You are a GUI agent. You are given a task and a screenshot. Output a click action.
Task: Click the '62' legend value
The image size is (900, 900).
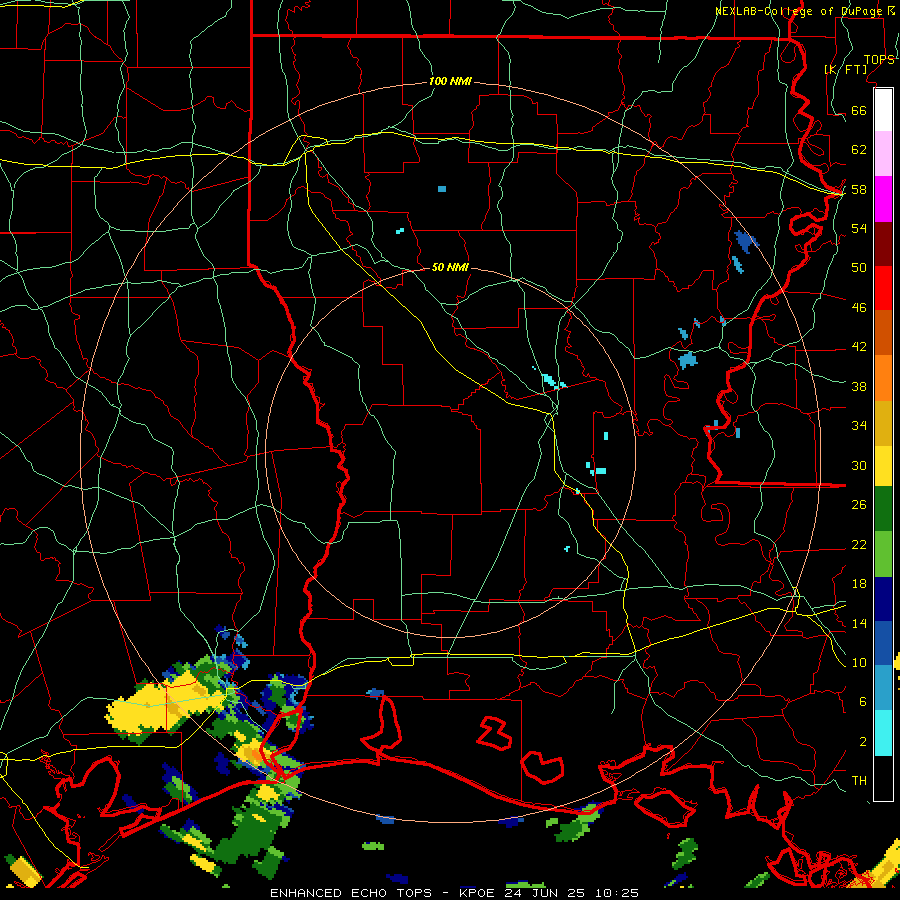pyautogui.click(x=859, y=150)
